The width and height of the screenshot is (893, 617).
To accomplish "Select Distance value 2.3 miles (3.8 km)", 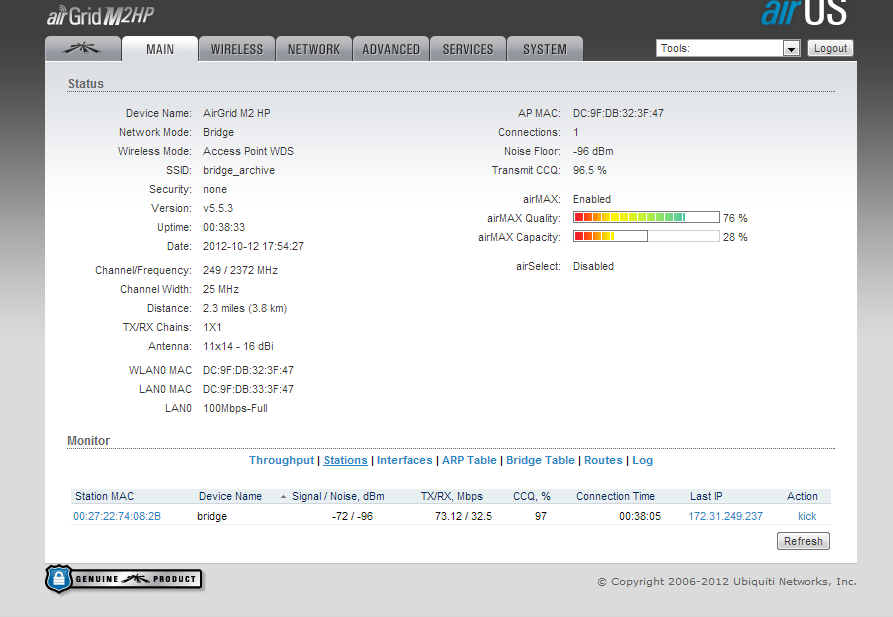I will click(x=245, y=308).
